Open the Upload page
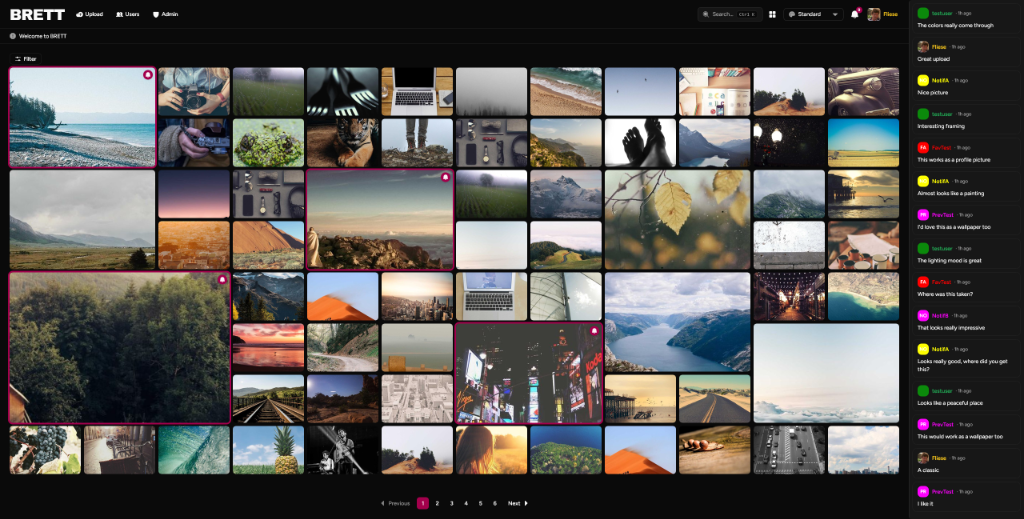The height and width of the screenshot is (519, 1024). (89, 14)
